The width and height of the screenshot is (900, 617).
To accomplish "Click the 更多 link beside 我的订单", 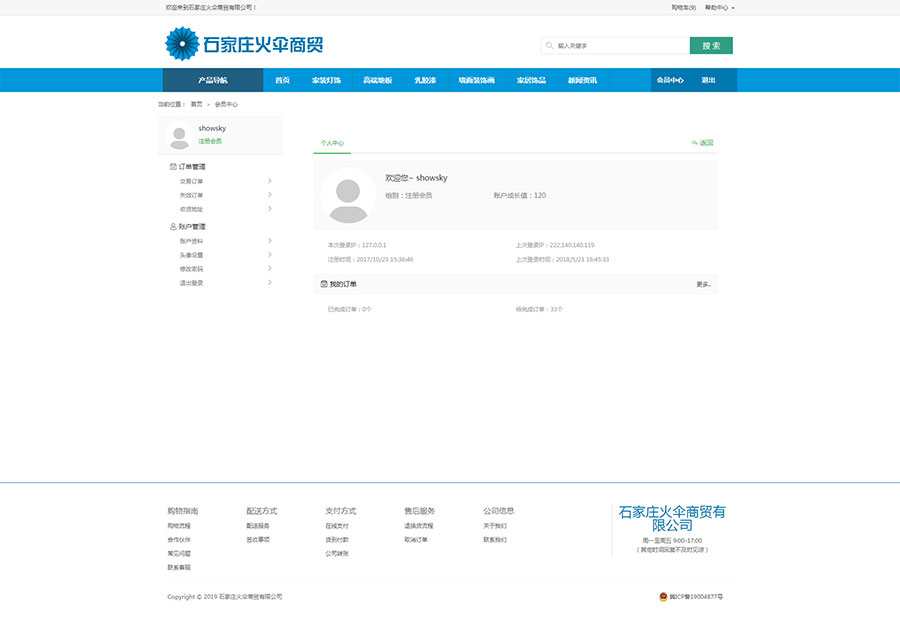I will (x=704, y=285).
